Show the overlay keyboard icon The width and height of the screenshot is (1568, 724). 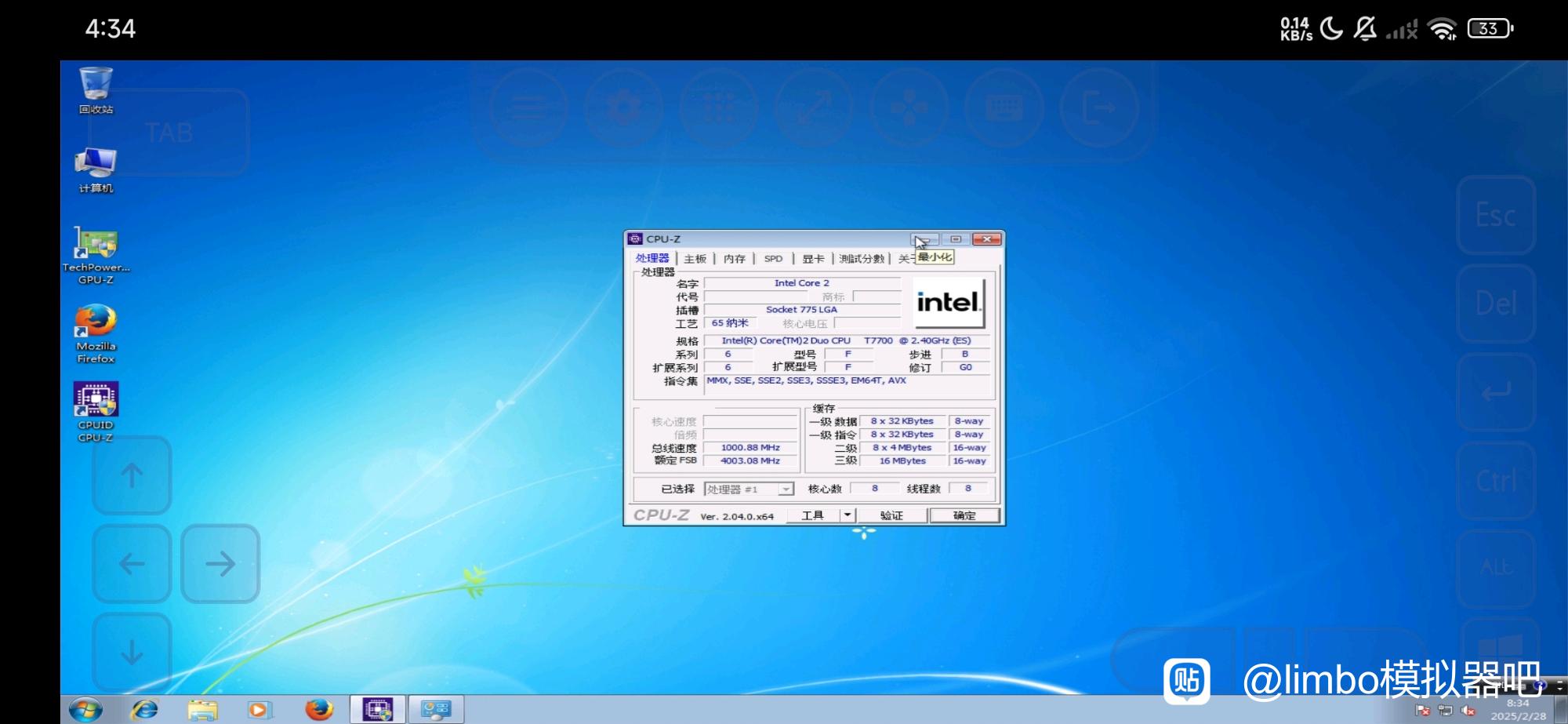pos(1004,107)
